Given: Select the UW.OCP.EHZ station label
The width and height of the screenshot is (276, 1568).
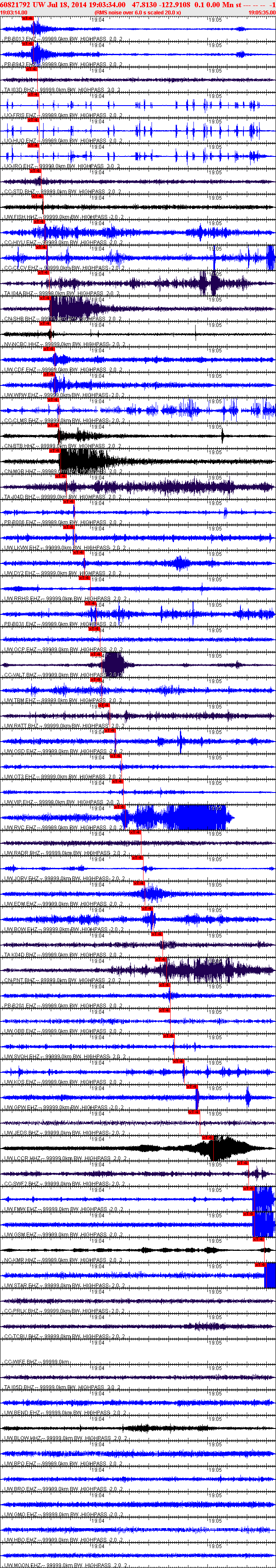Looking at the screenshot, I should [63, 650].
